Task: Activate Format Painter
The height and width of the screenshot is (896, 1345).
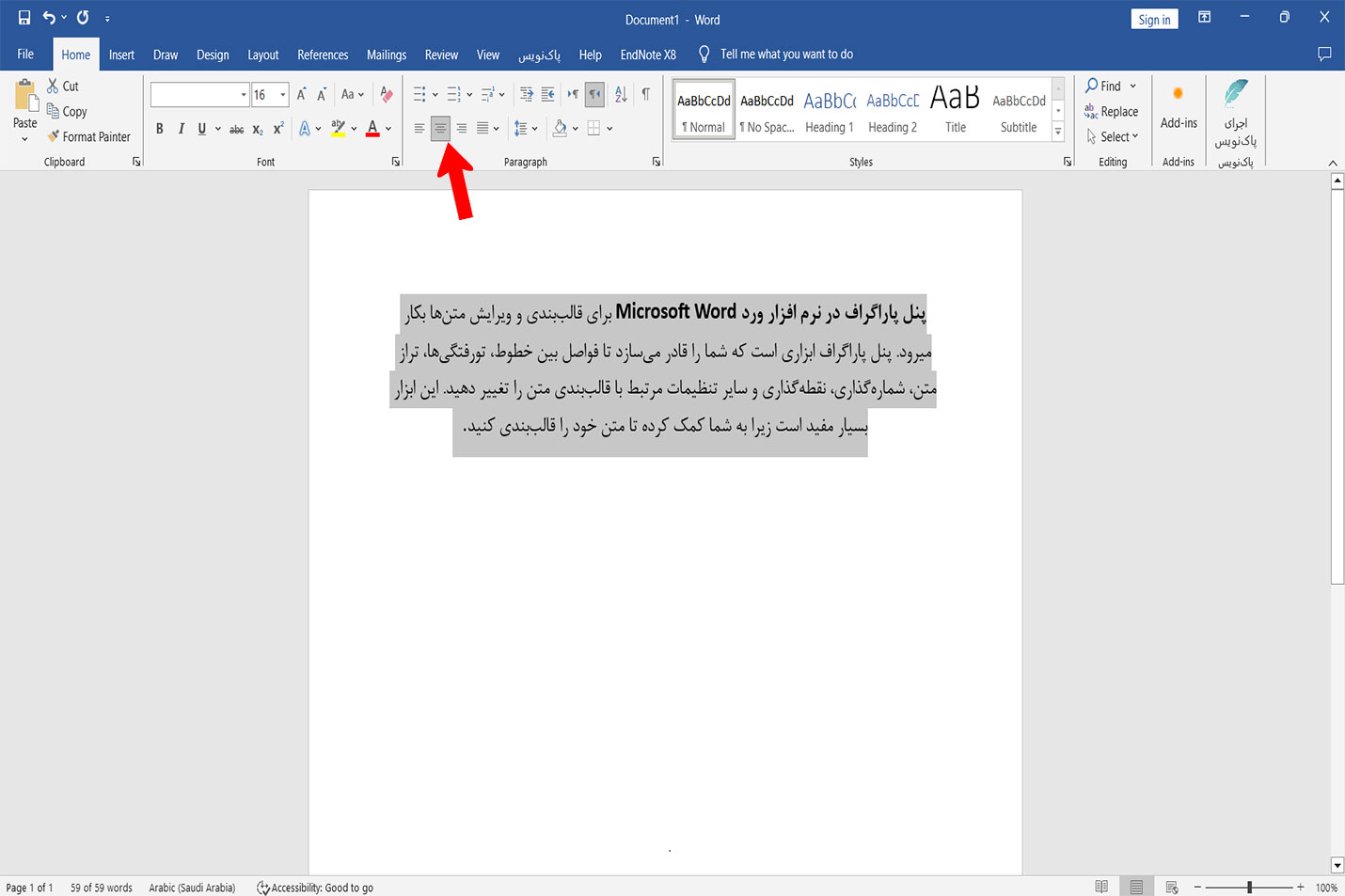Action: 88,136
